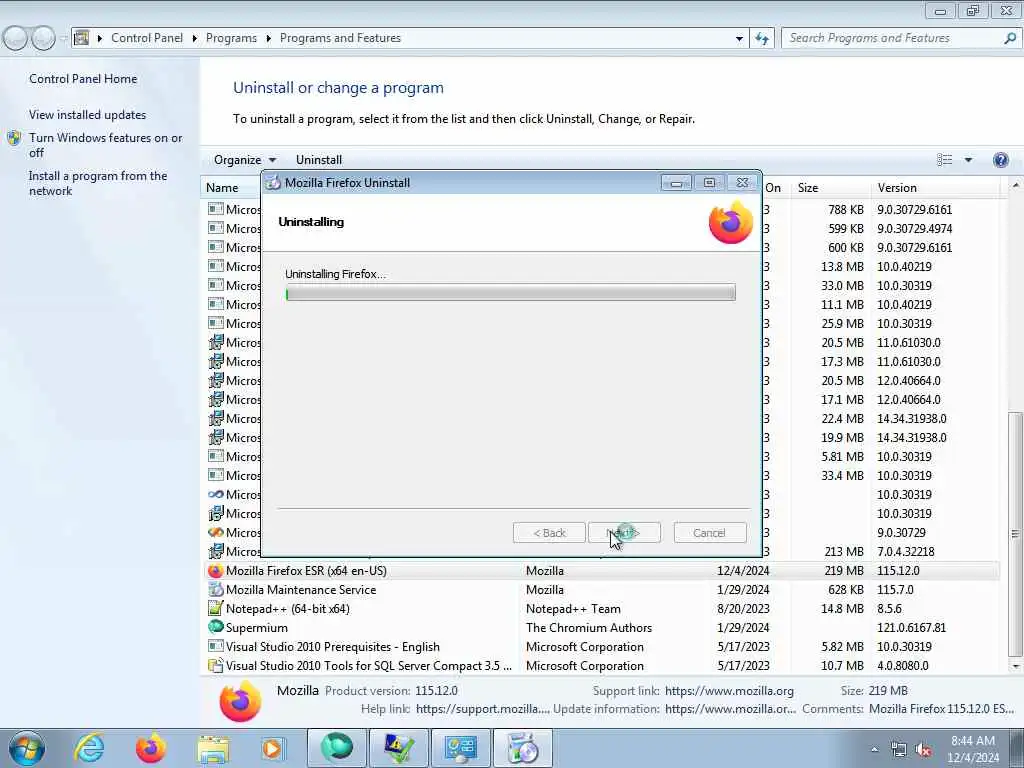
Task: Select Visual Studio 2010 Prerequisites icon
Action: point(216,647)
